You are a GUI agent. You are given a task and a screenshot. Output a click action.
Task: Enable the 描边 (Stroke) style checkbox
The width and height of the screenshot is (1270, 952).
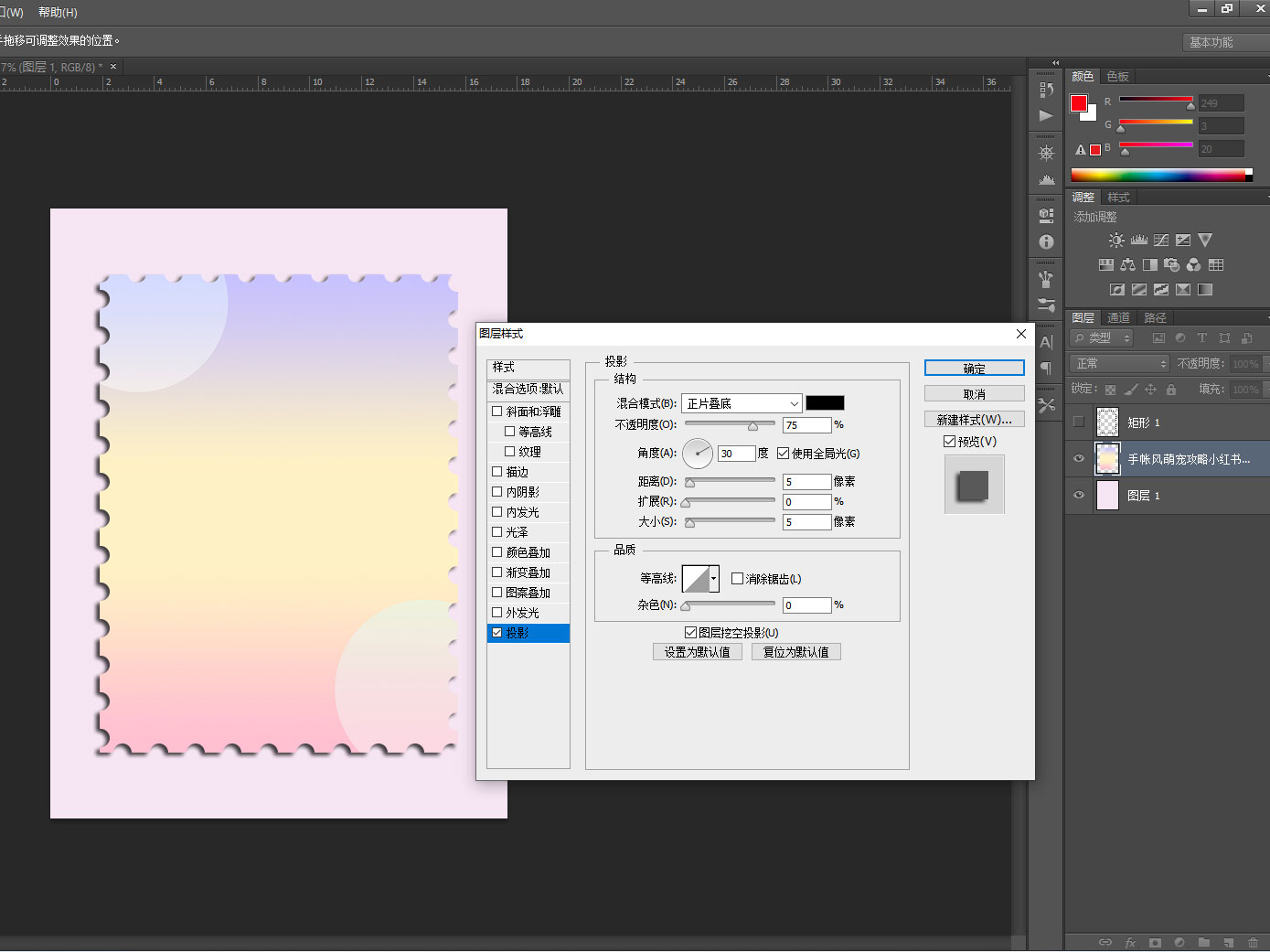pyautogui.click(x=497, y=472)
